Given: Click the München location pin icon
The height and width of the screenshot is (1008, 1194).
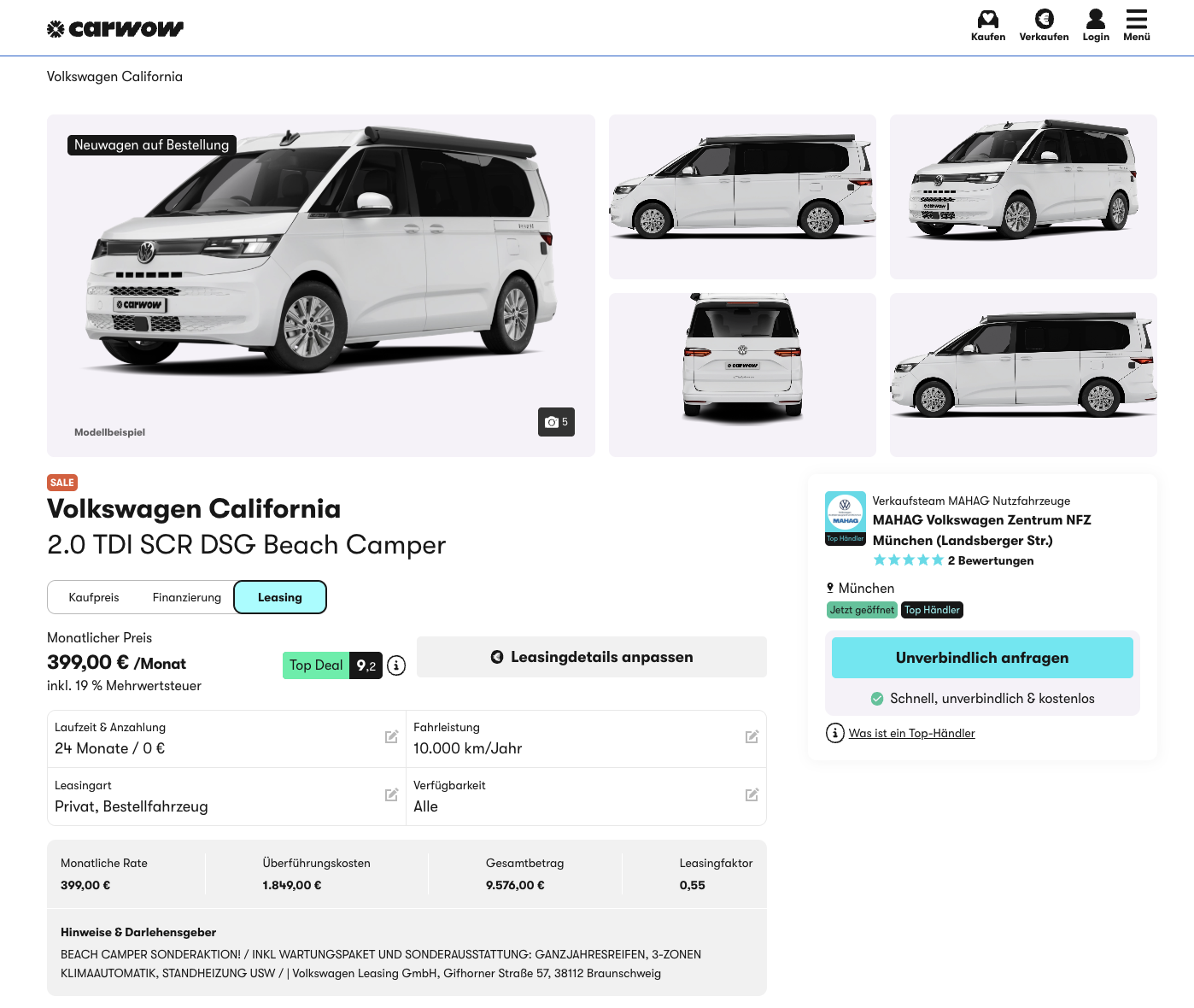Looking at the screenshot, I should (830, 588).
